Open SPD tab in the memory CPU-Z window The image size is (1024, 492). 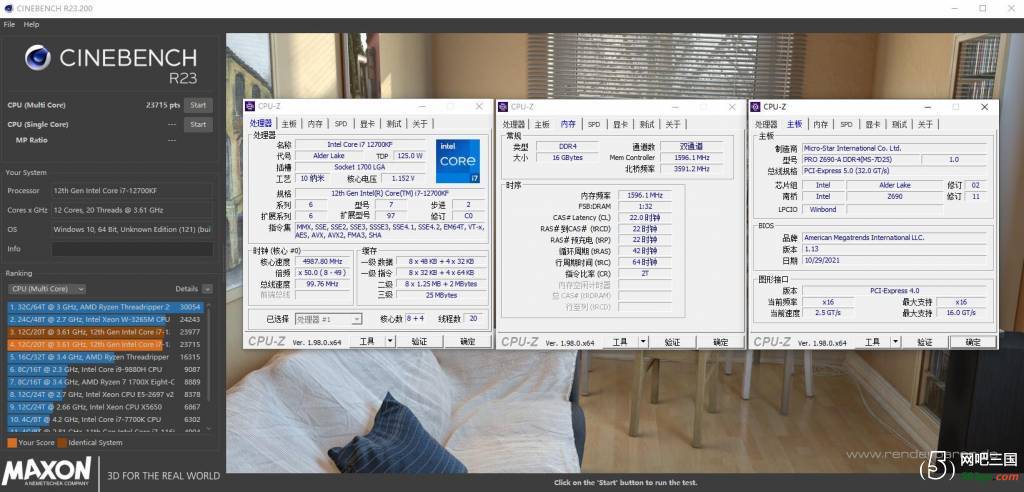(594, 124)
